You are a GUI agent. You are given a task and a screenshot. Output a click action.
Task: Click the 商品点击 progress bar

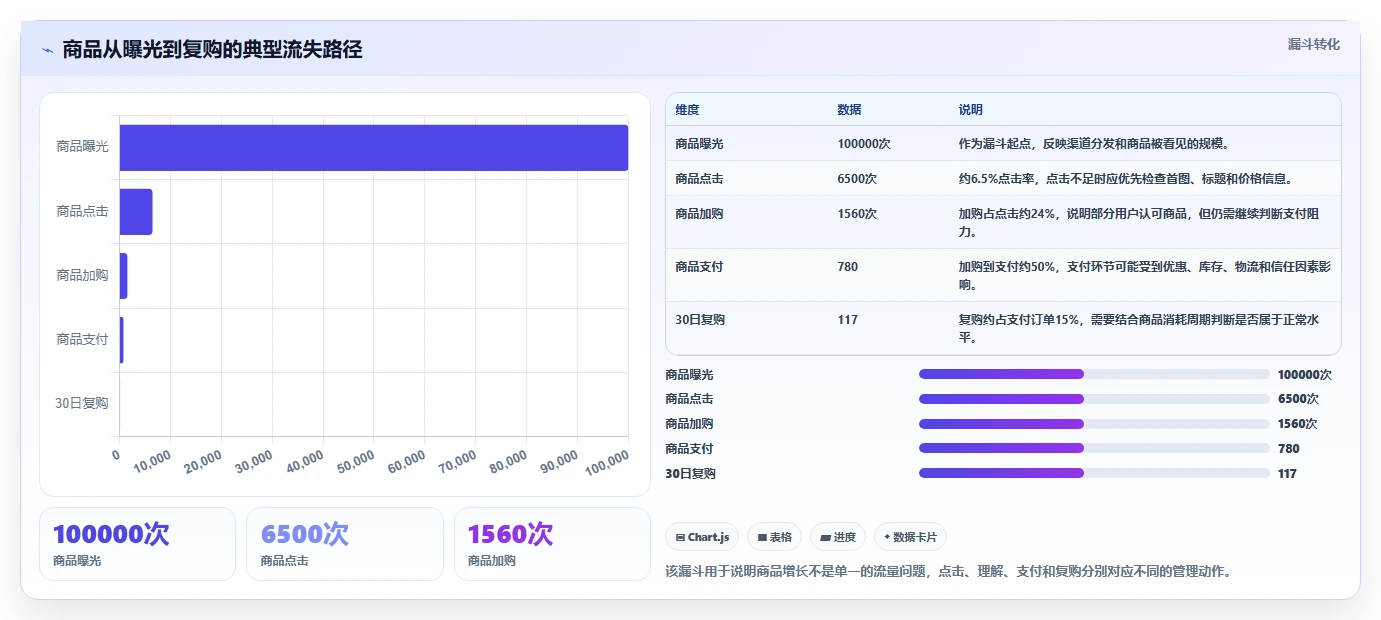(1094, 399)
